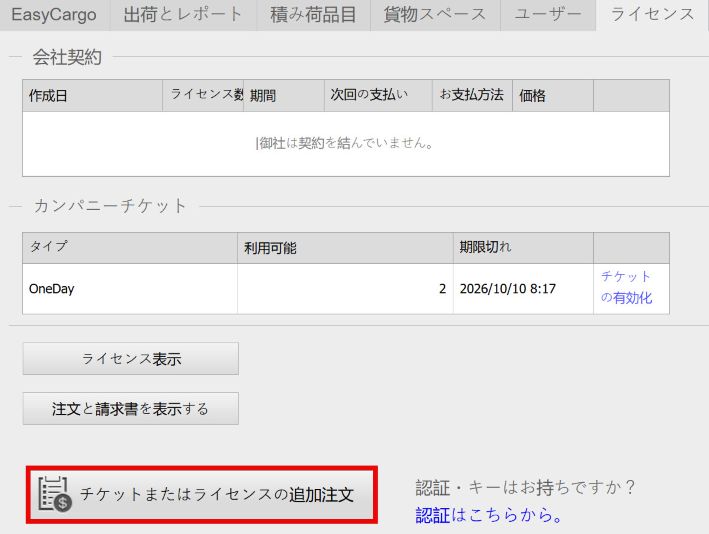The image size is (709, 534).
Task: Click the ライセンス tab
Action: [652, 15]
